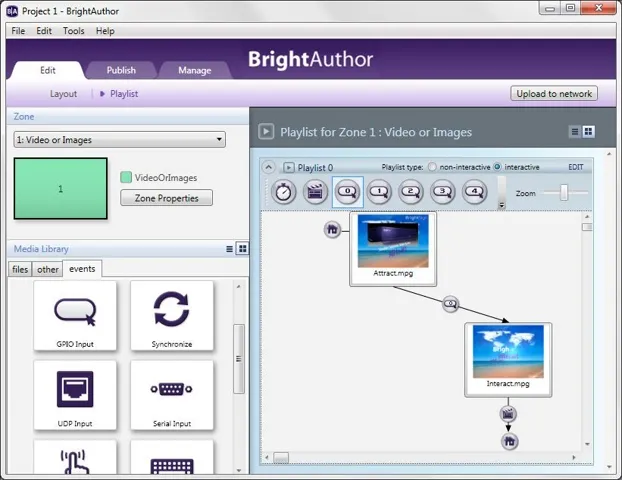This screenshot has height=480, width=622.
Task: Open the File menu
Action: point(18,31)
